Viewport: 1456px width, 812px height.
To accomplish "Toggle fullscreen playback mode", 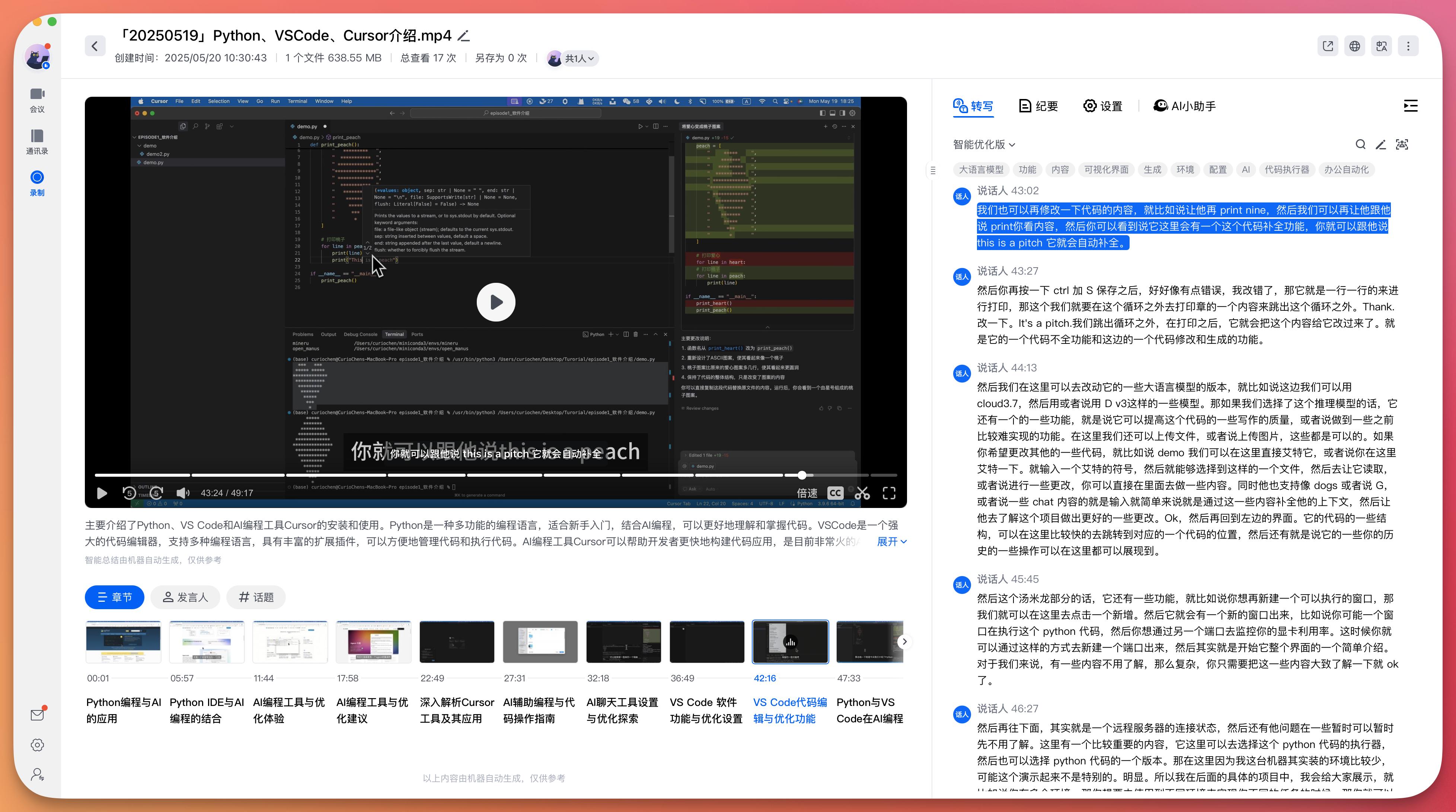I will (888, 493).
